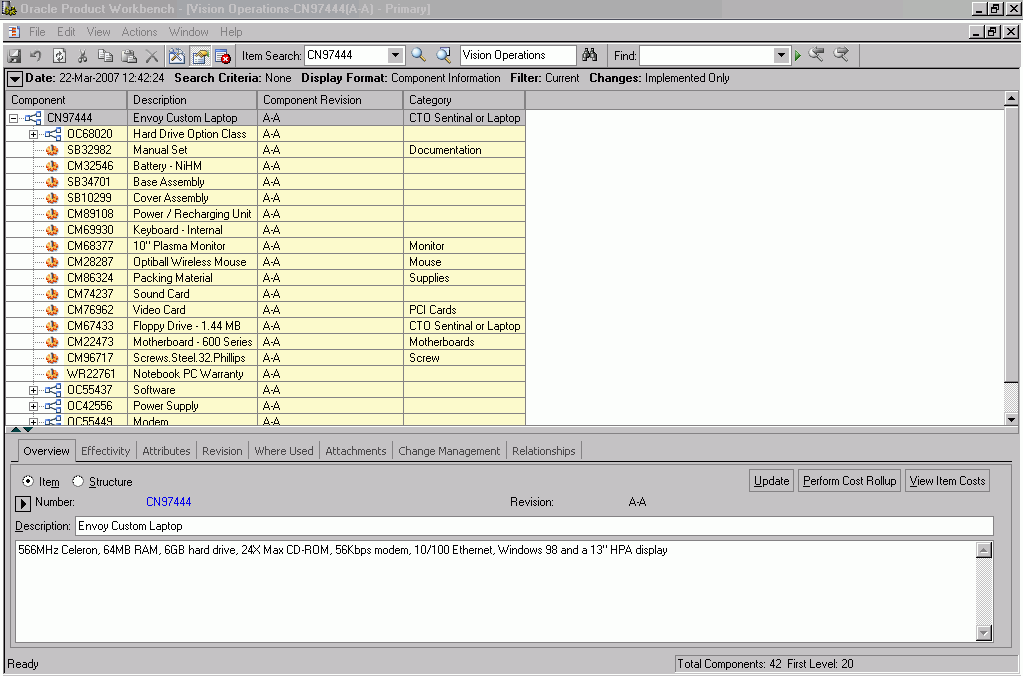1023x676 pixels.
Task: Click the component icon beside SB32982
Action: (52, 150)
